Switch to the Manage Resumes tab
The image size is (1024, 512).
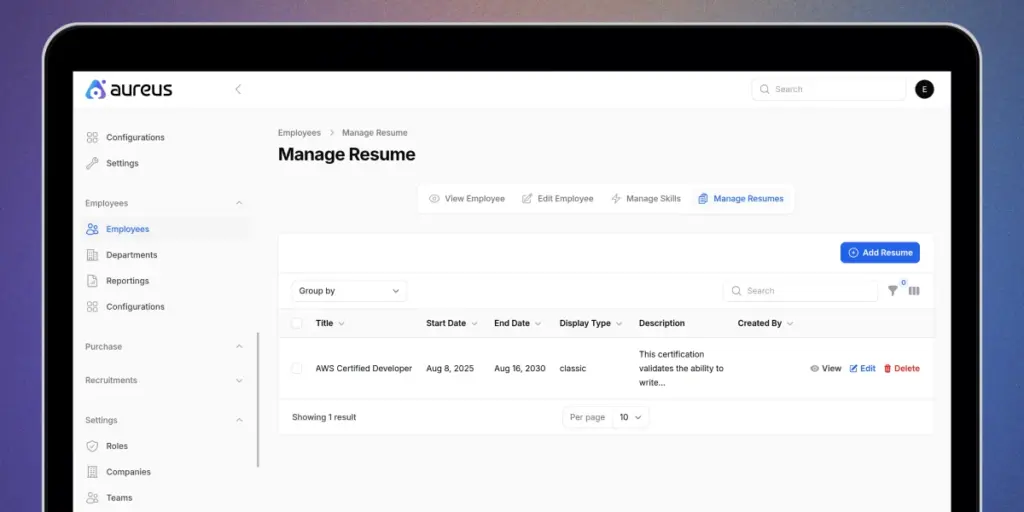[x=741, y=199]
